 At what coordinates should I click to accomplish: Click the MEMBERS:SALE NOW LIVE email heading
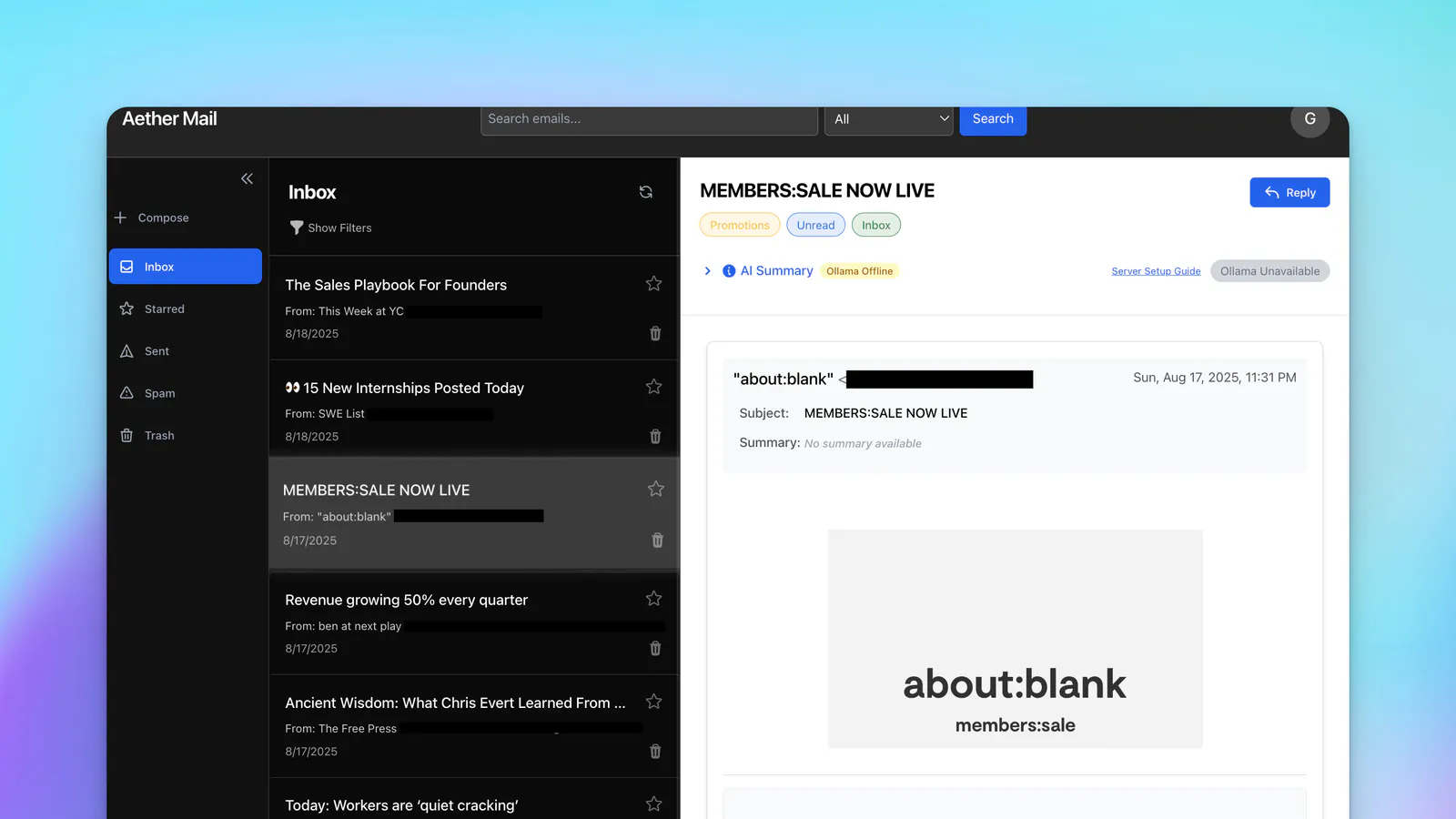pyautogui.click(x=817, y=191)
